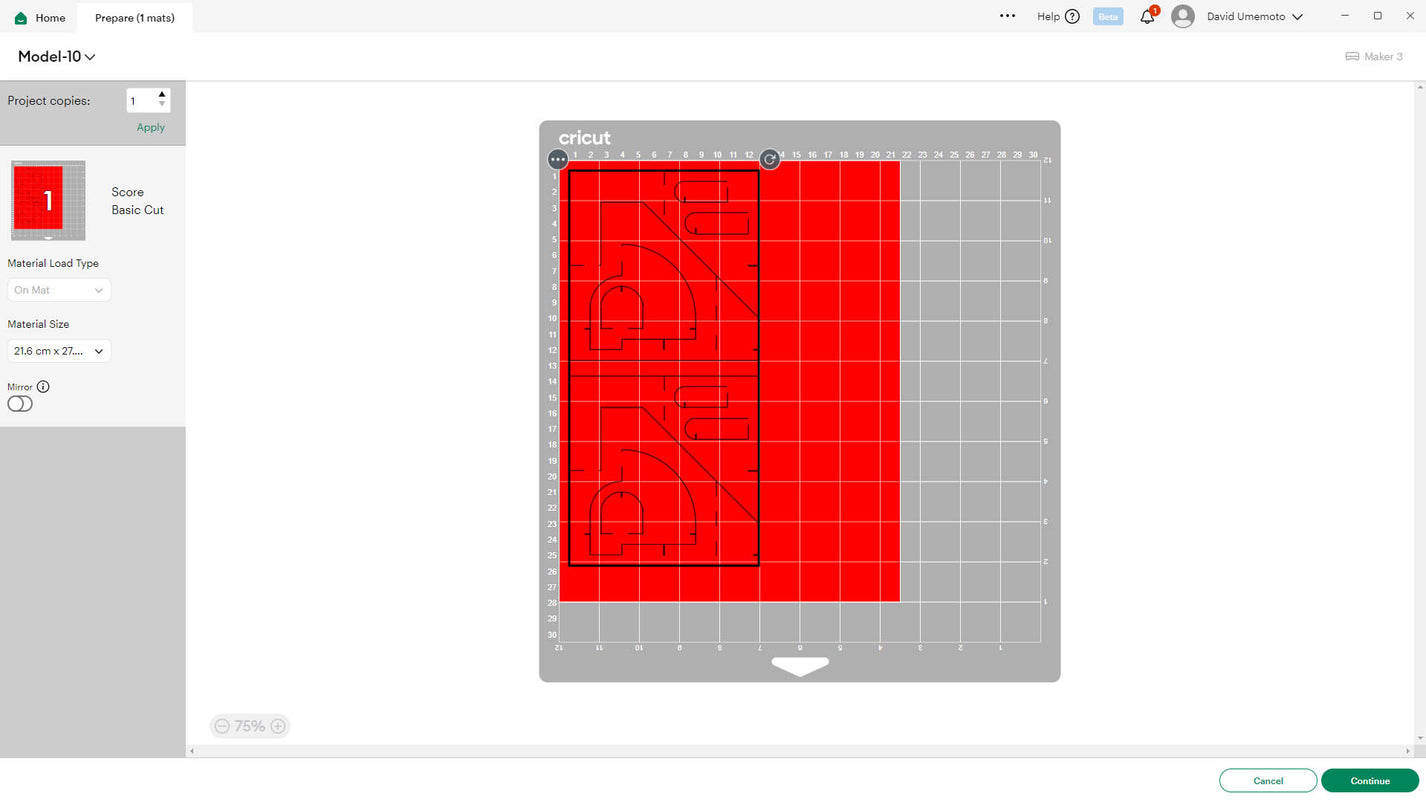This screenshot has width=1426, height=802.
Task: Click the zoom out minus icon
Action: [222, 727]
